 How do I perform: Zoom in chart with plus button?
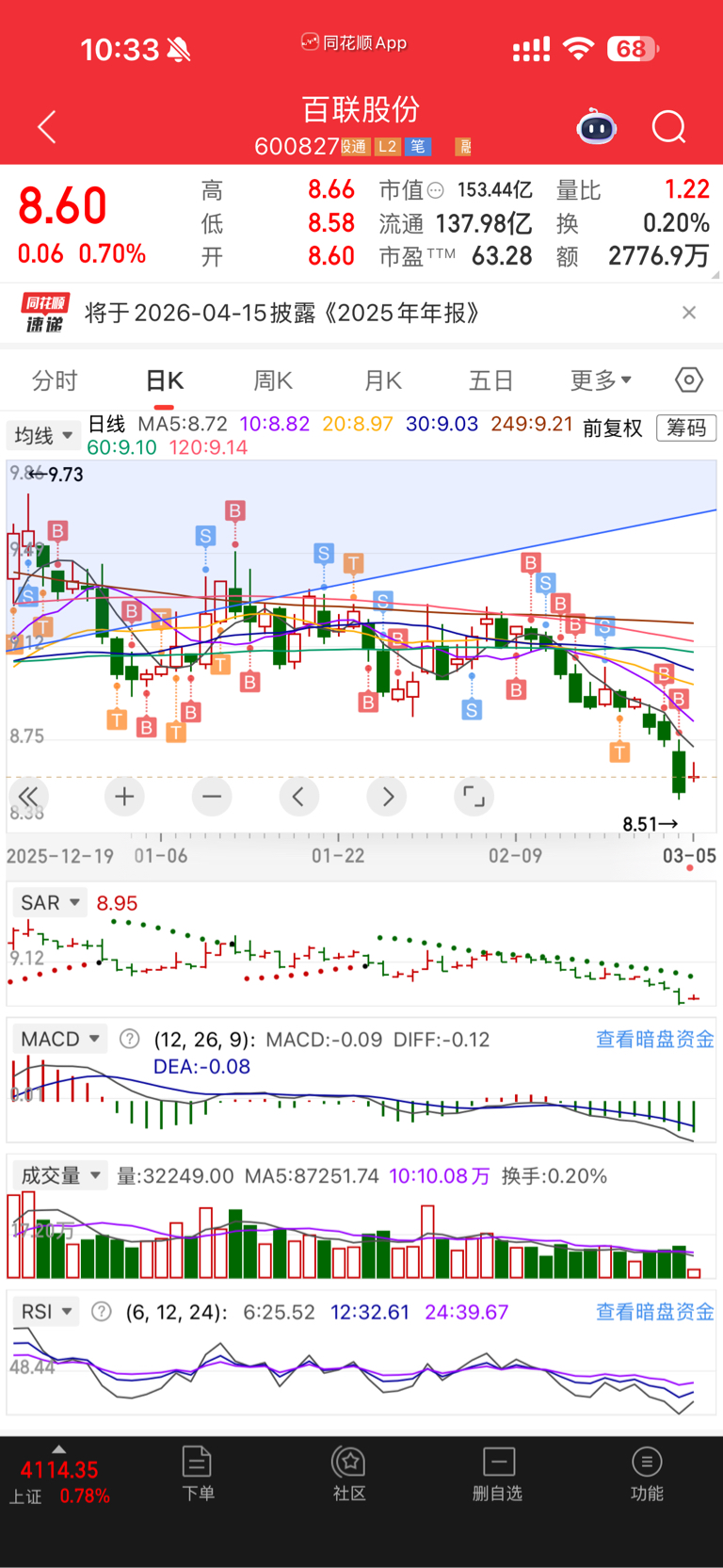[x=124, y=797]
